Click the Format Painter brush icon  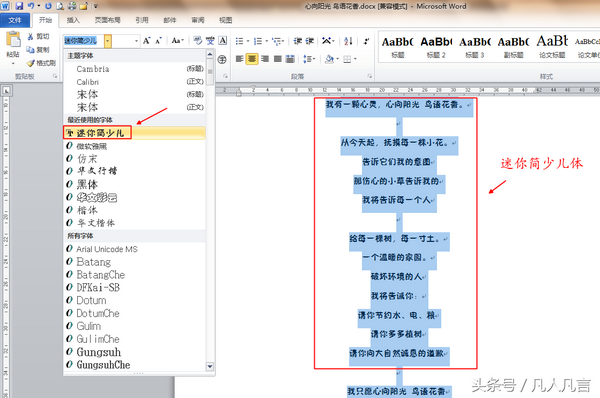30,63
